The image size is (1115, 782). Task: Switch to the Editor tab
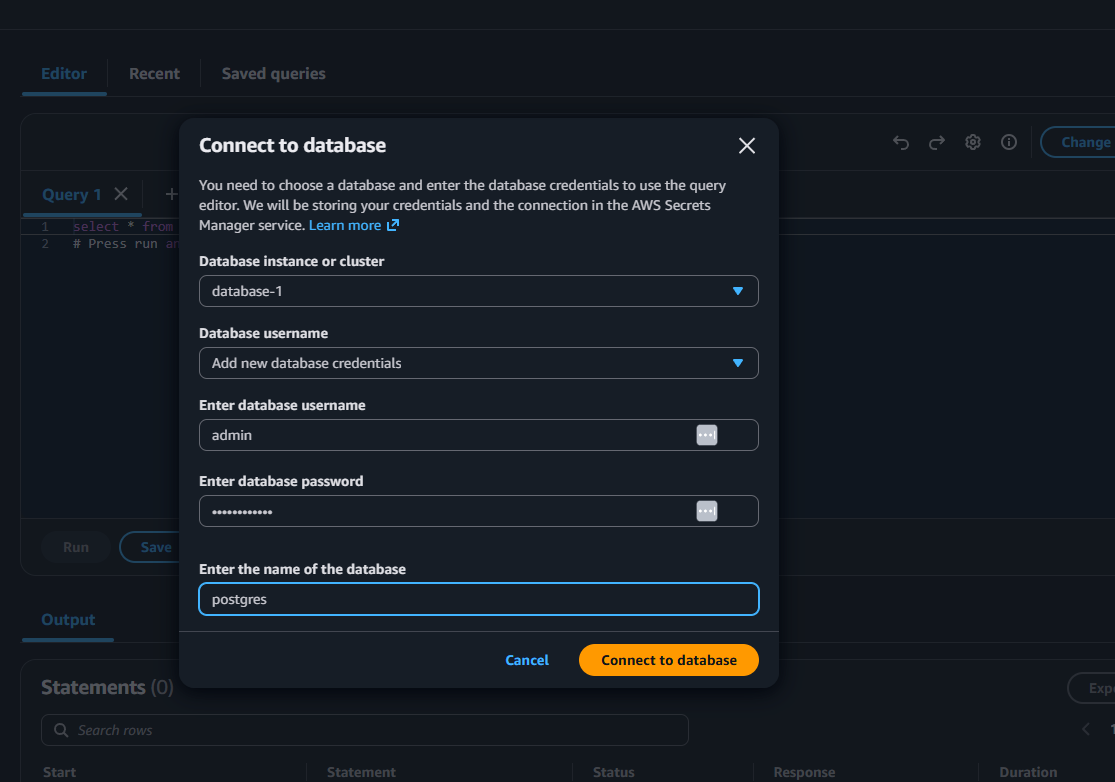[x=64, y=74]
